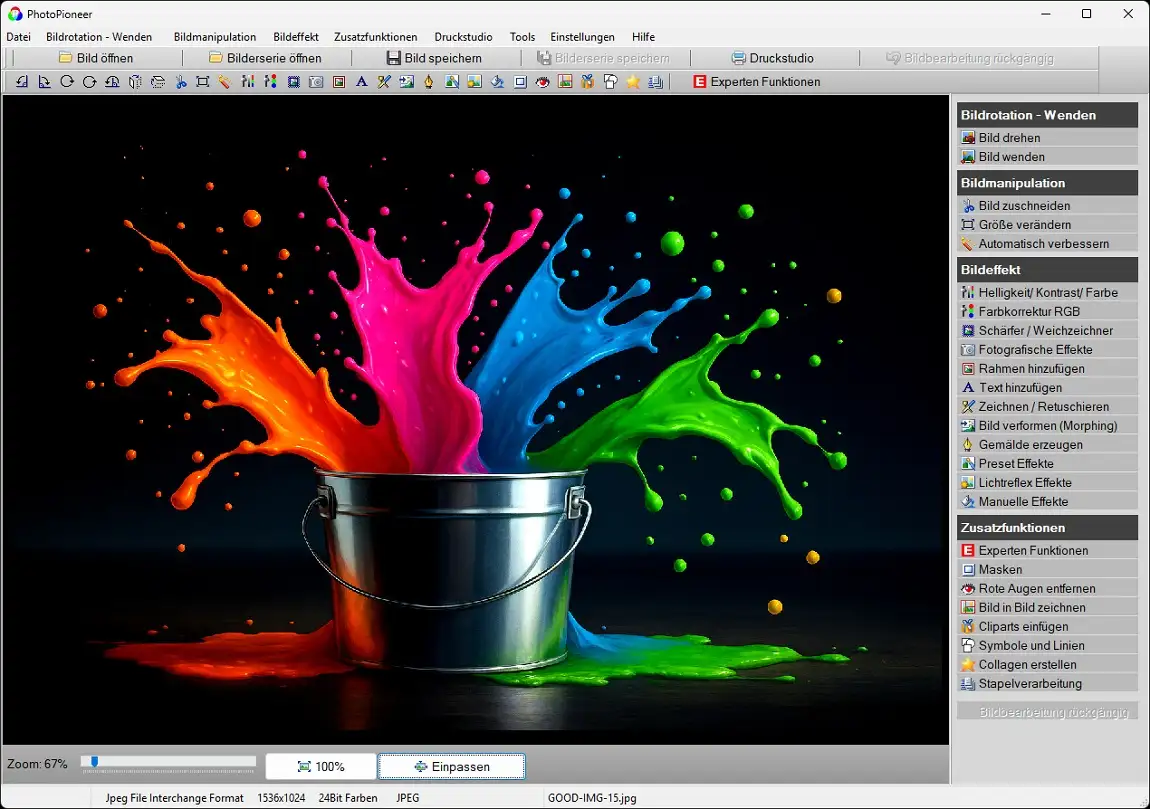
Task: Select 'Bild drehen' in the side panel
Action: pyautogui.click(x=1008, y=138)
